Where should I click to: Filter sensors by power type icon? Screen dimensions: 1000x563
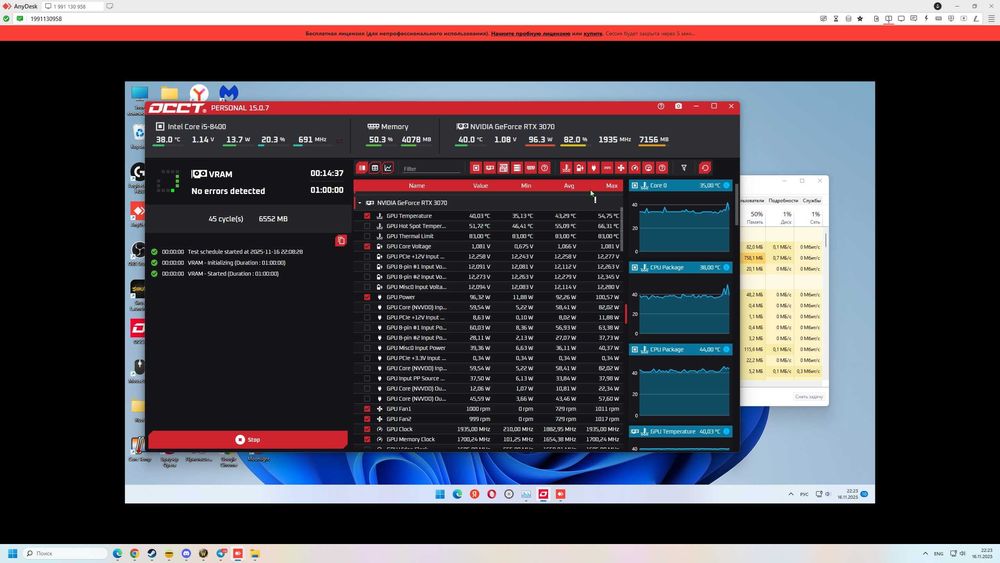tap(593, 168)
